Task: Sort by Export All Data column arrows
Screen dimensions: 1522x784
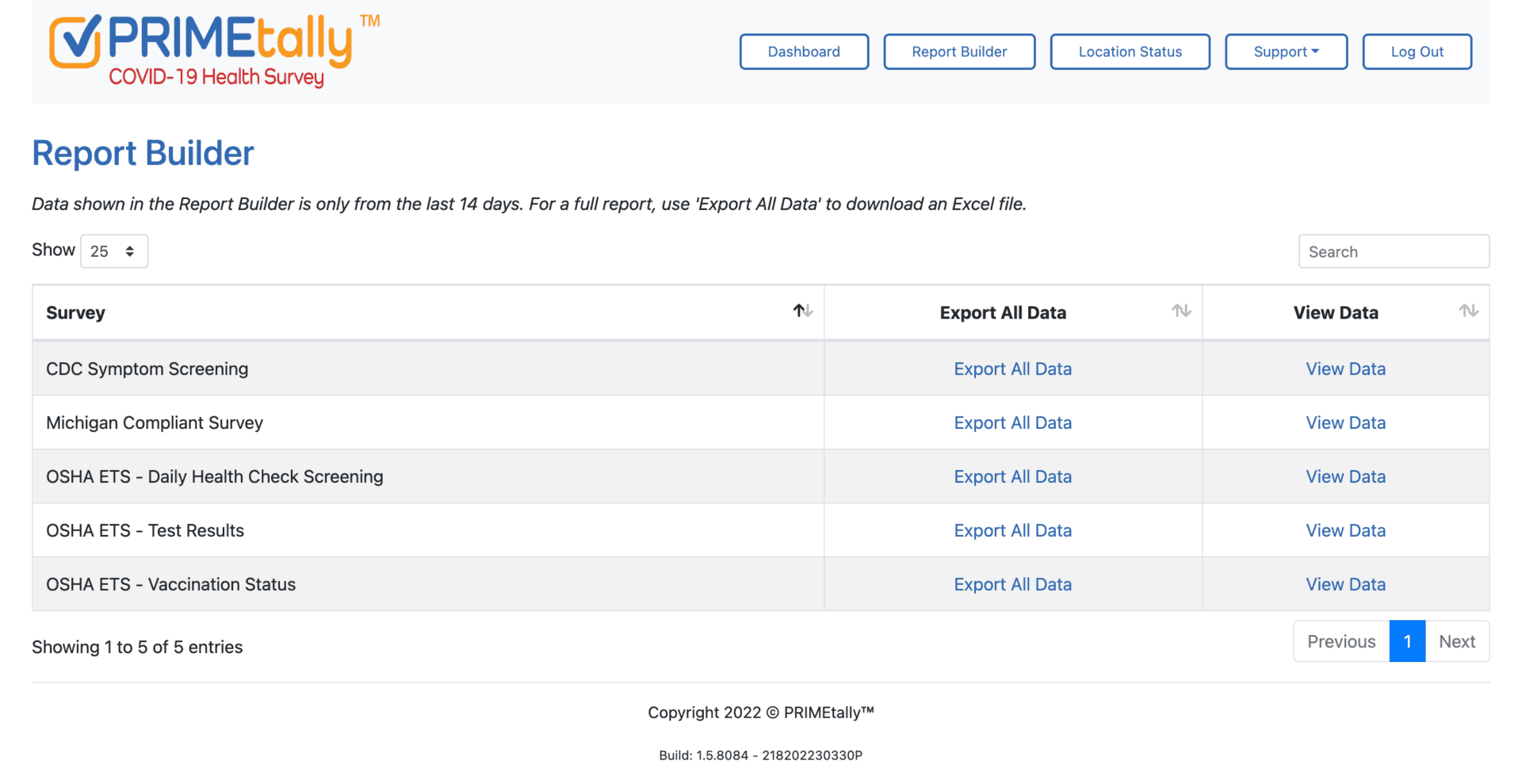Action: point(1181,311)
